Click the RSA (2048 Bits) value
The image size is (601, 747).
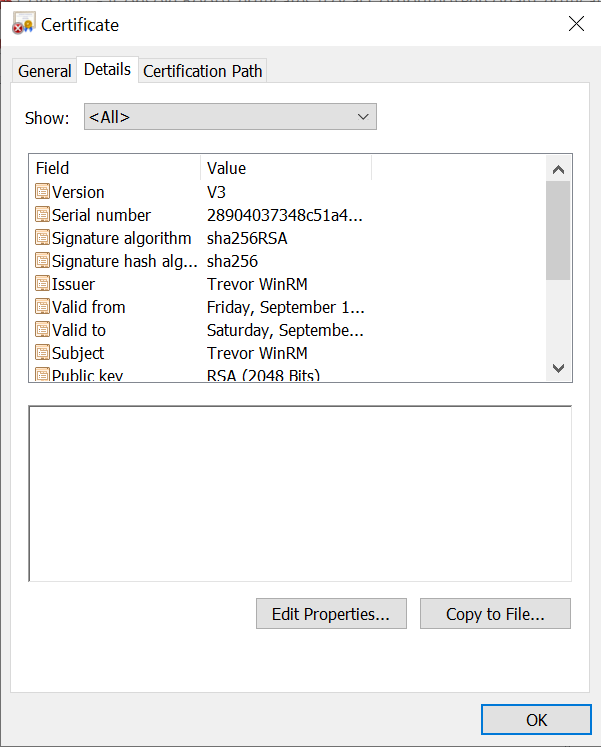(x=263, y=375)
